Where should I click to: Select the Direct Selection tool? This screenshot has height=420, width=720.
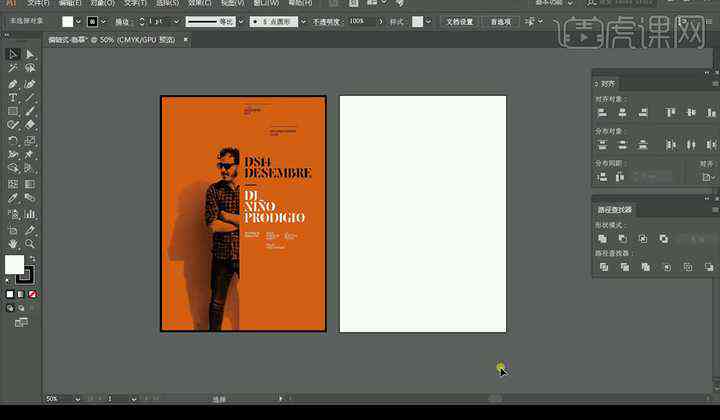pyautogui.click(x=30, y=54)
